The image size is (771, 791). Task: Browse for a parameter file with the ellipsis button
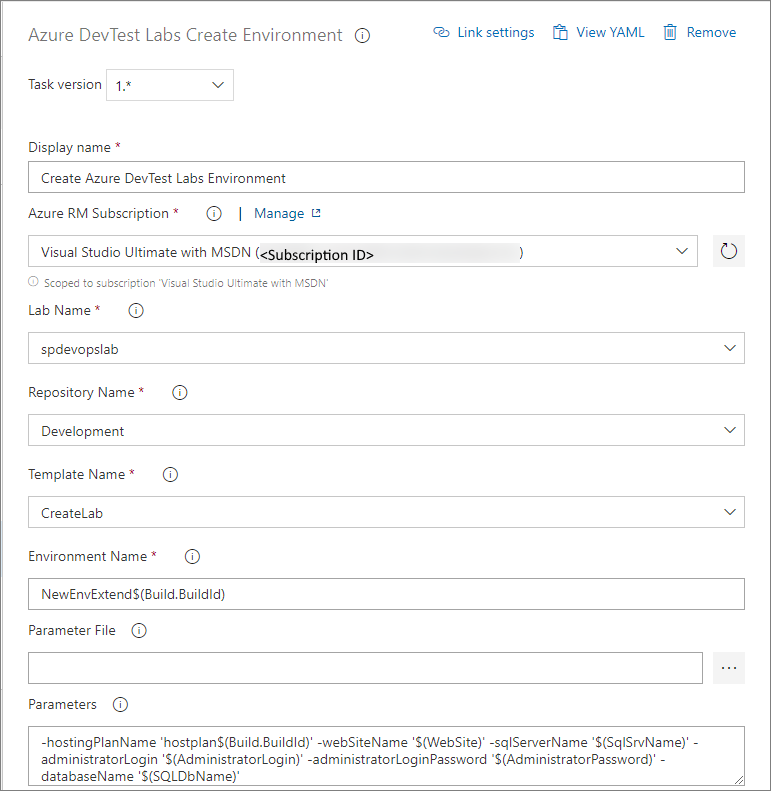point(729,668)
